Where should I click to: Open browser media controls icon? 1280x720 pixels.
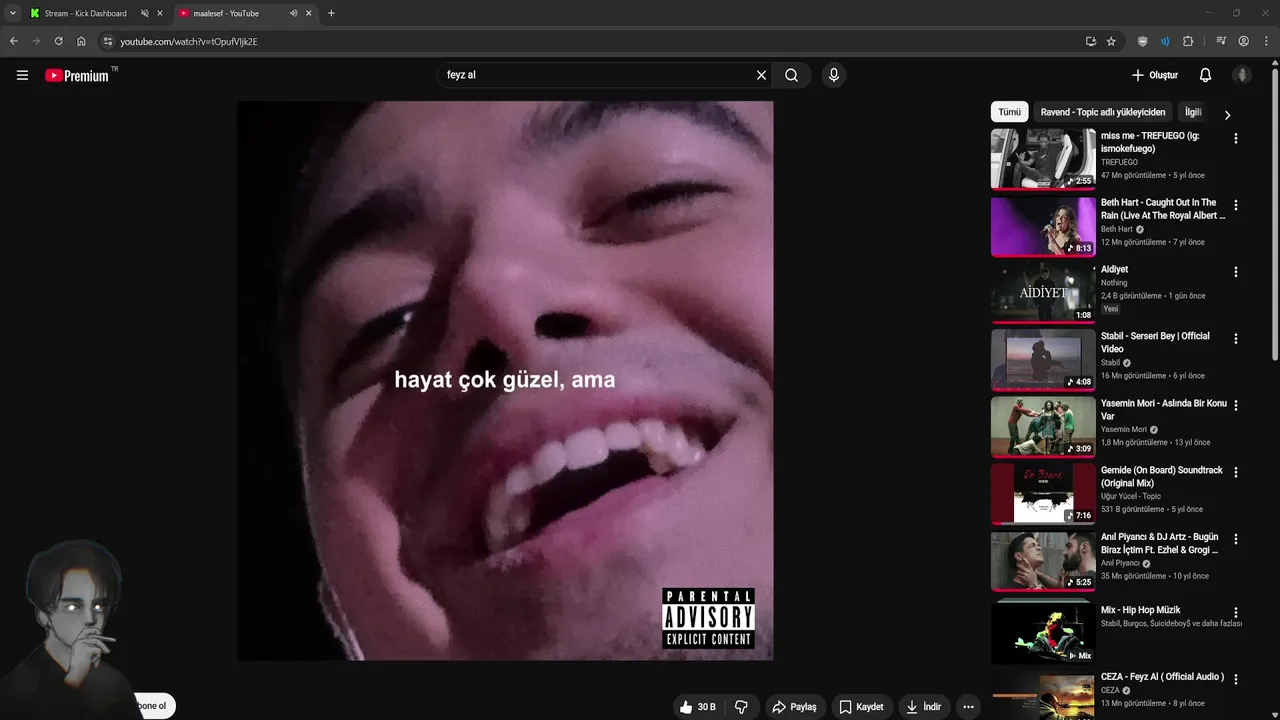1221,41
